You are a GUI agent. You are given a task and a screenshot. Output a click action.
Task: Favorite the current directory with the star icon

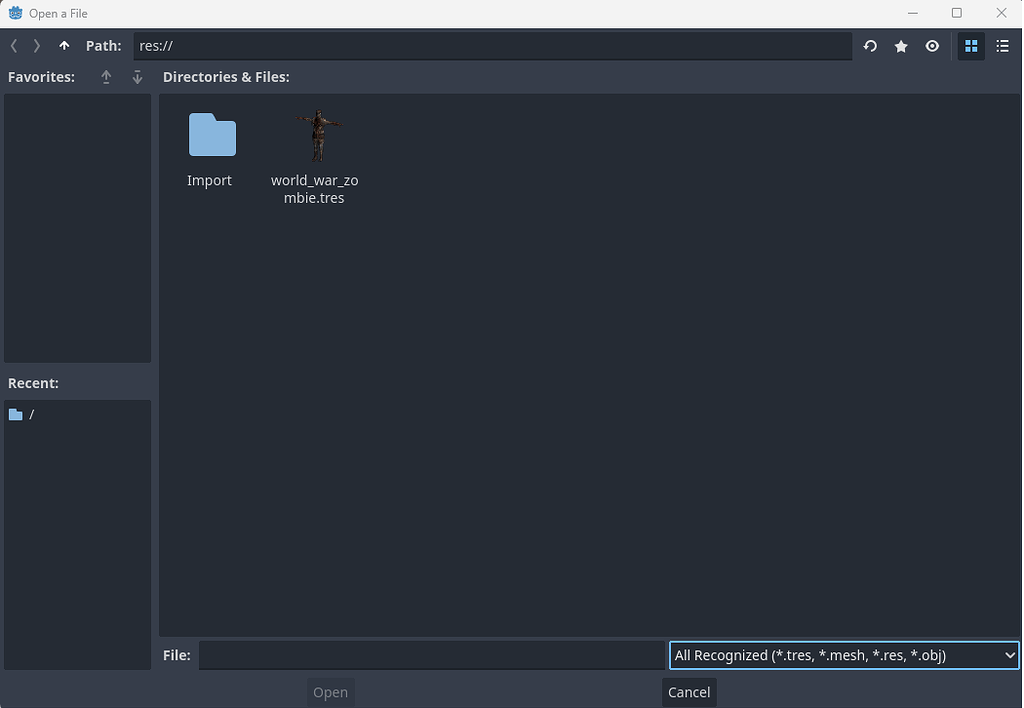901,46
